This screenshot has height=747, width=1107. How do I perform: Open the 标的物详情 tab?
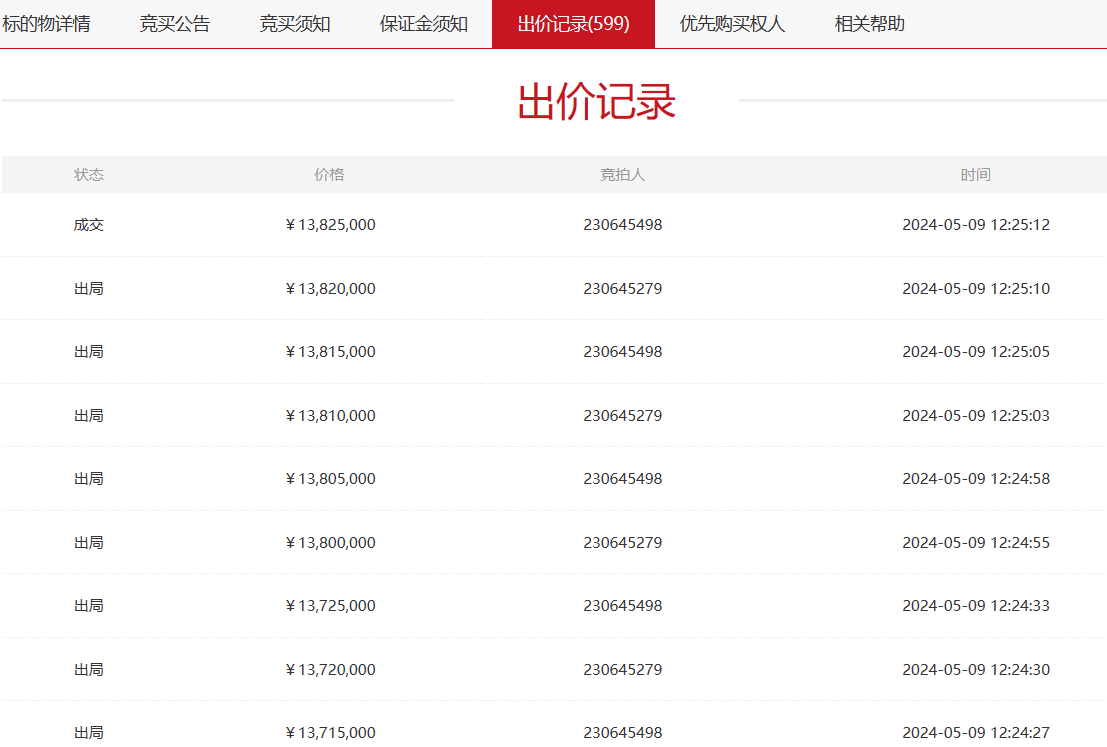coord(46,24)
